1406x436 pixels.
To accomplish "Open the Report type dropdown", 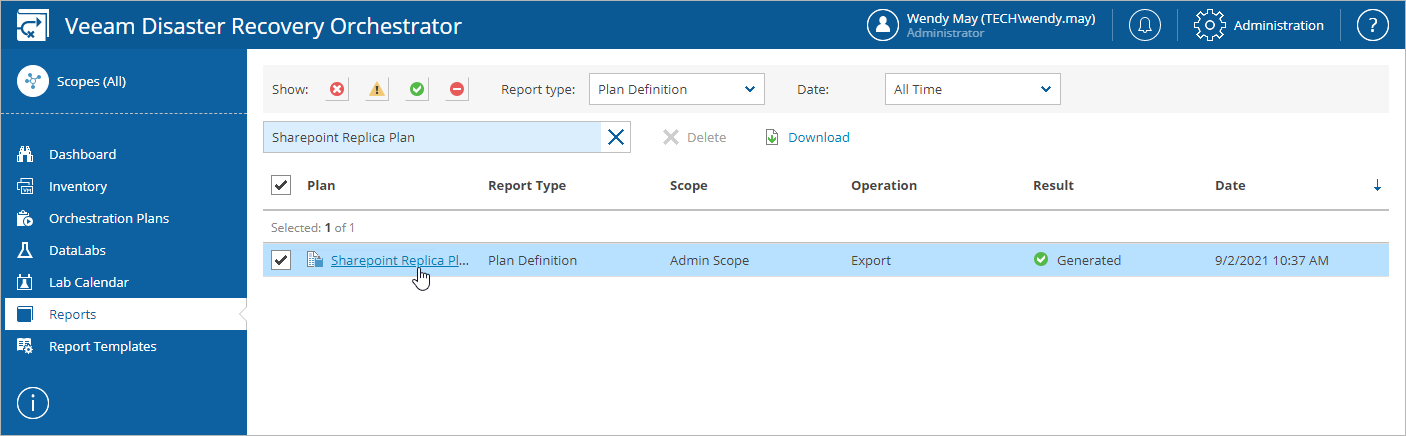I will point(677,89).
